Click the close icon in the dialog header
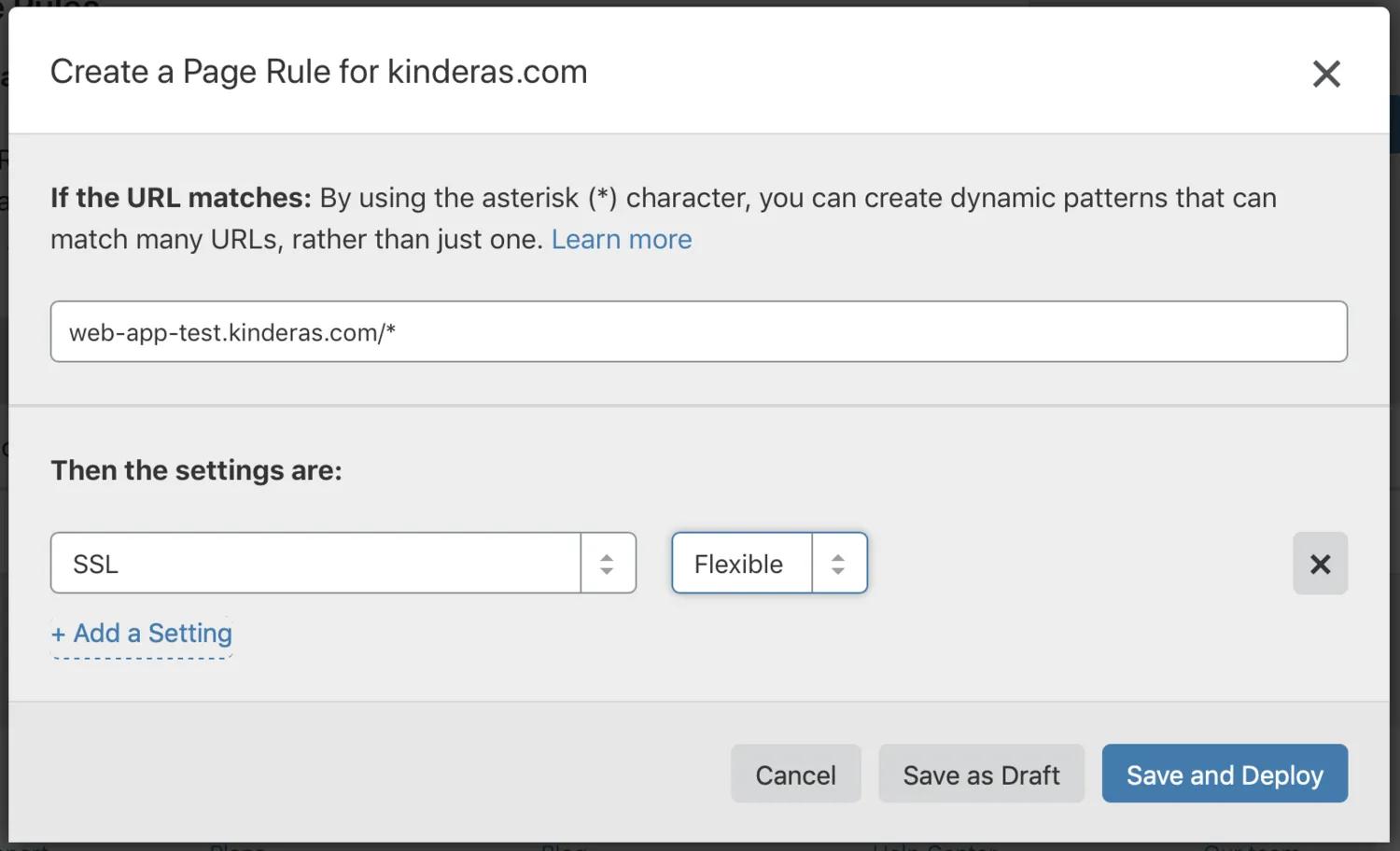 pos(1326,74)
